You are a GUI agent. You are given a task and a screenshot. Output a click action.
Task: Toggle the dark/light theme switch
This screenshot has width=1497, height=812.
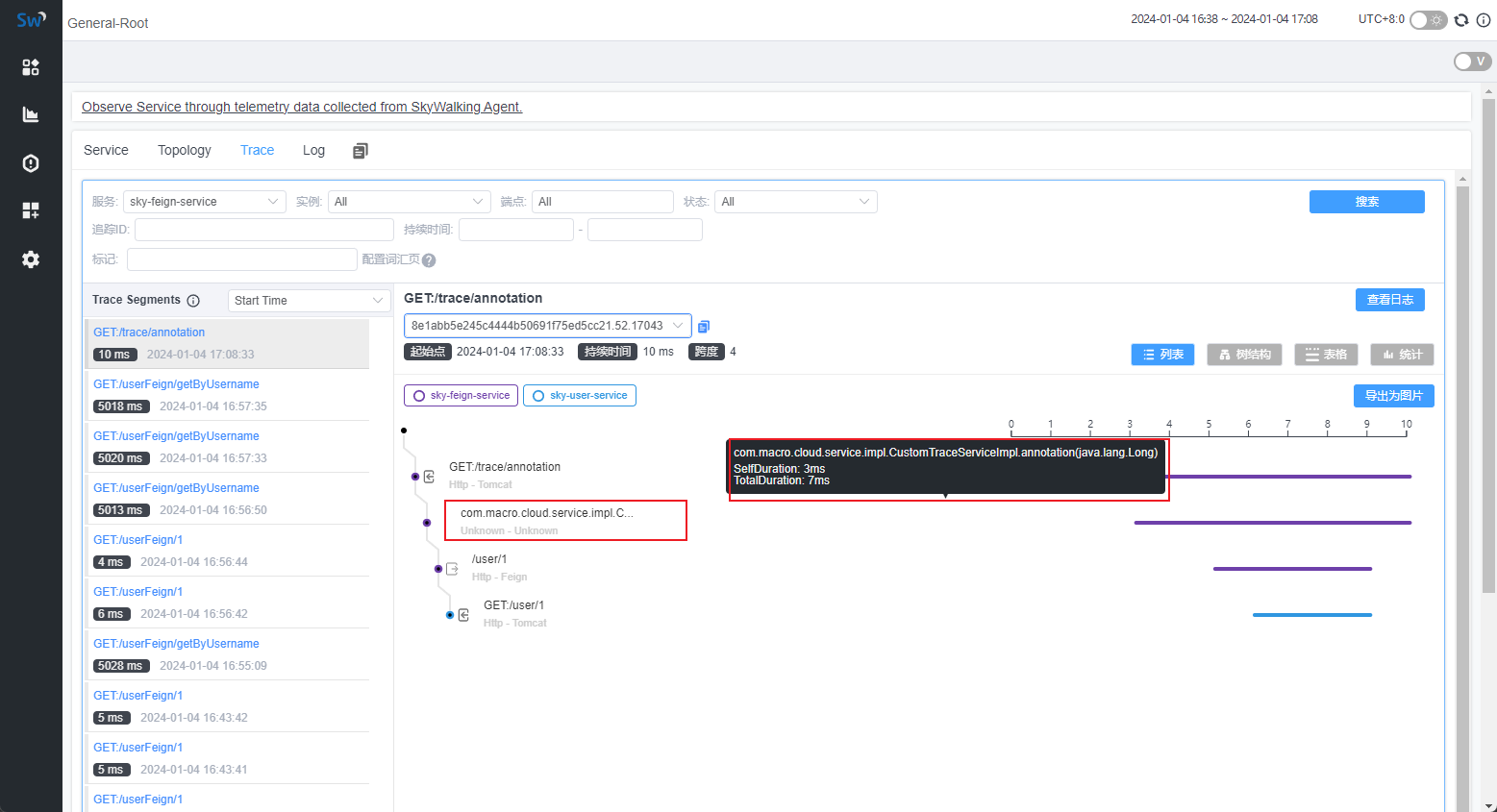pos(1428,20)
